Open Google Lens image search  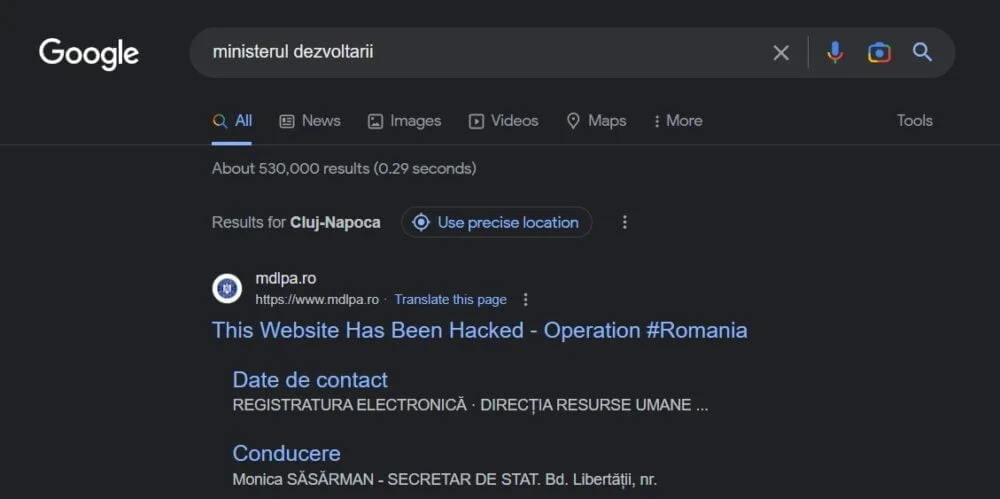(879, 53)
